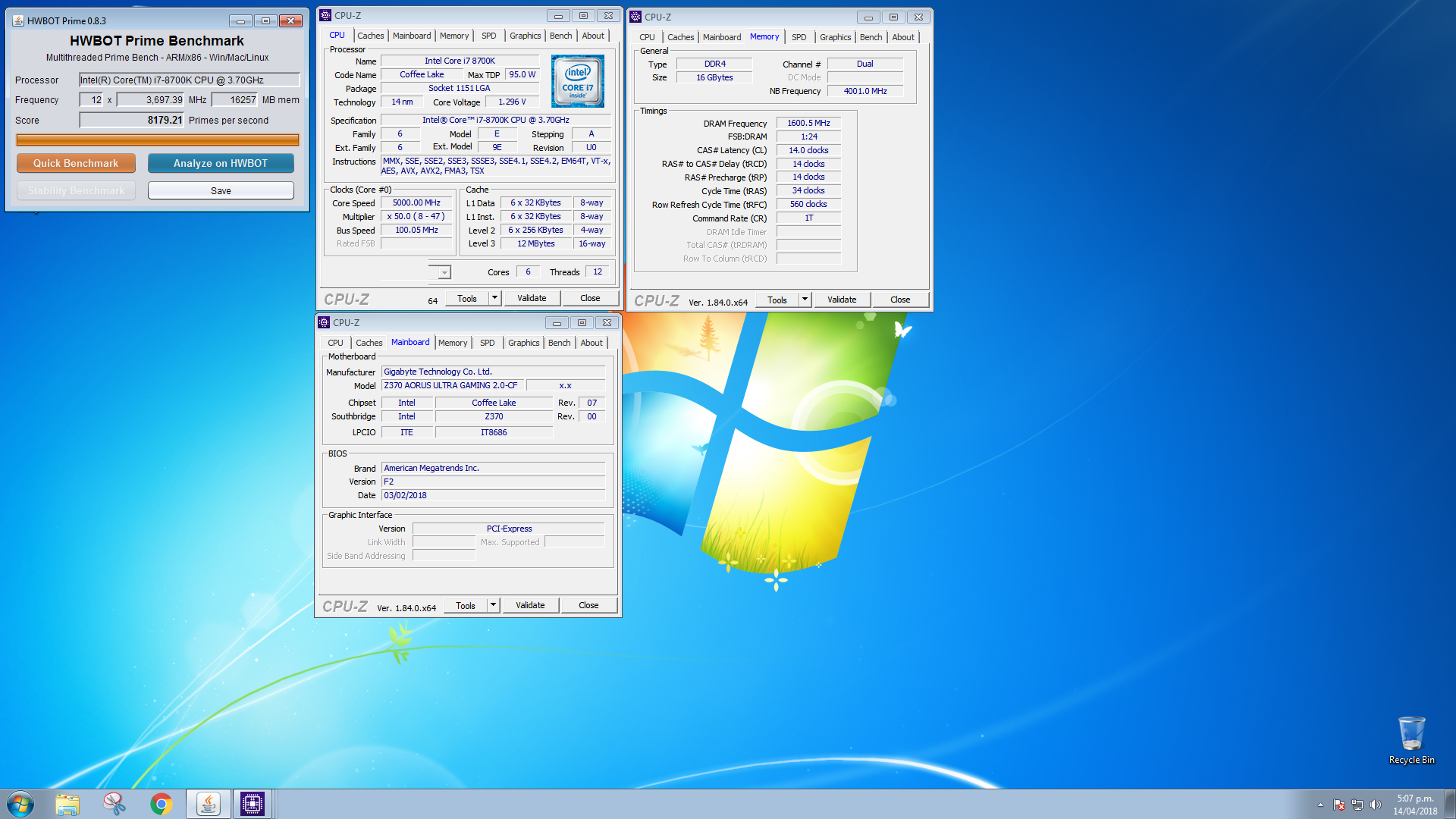
Task: Expand Tools dropdown arrow in CPU-Z CPU window
Action: [x=494, y=298]
